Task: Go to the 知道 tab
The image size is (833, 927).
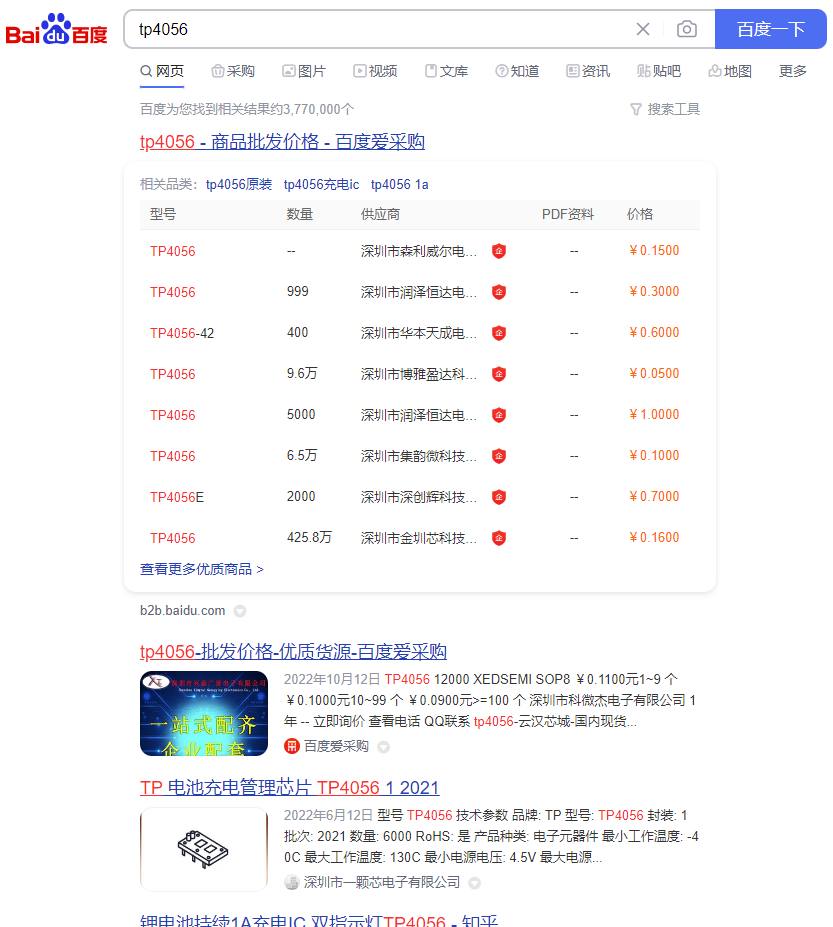Action: click(517, 72)
